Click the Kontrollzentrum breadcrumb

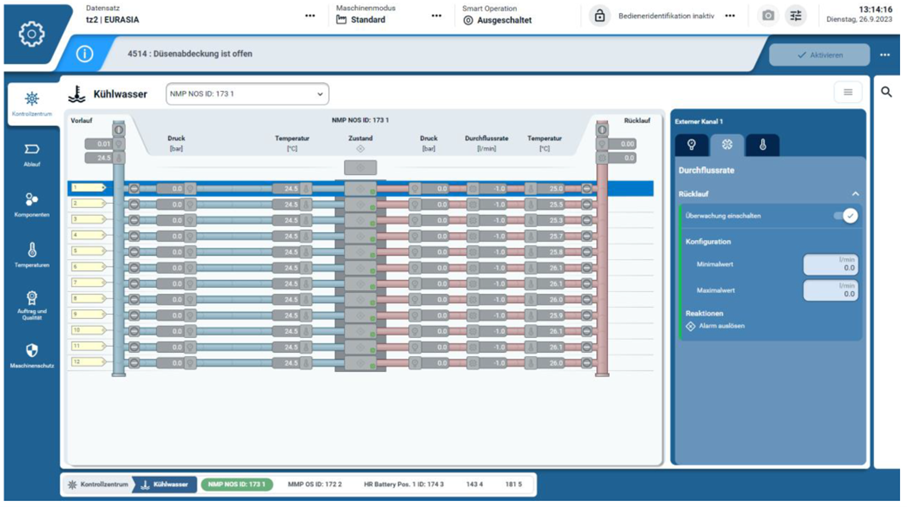(99, 484)
